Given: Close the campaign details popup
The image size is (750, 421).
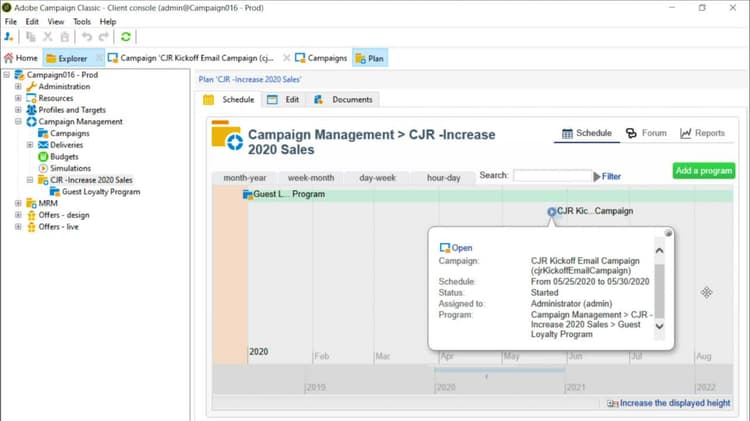Looking at the screenshot, I should (668, 233).
